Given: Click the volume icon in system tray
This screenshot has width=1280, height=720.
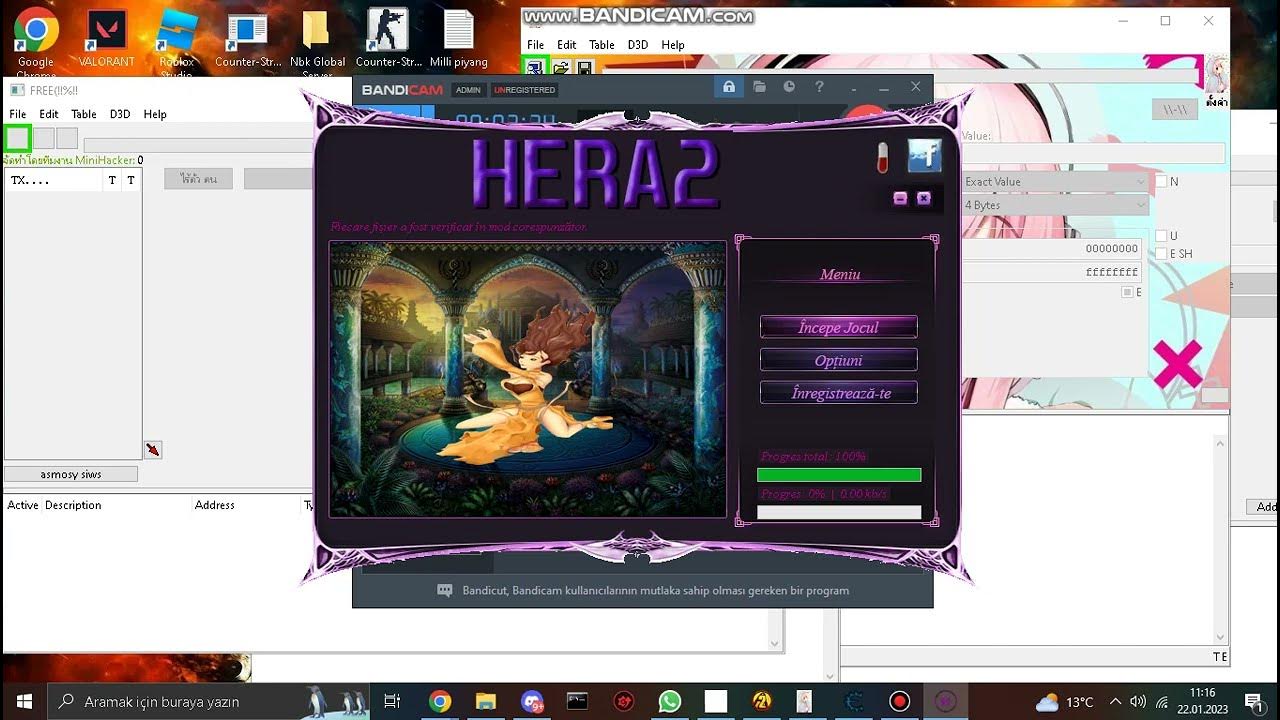Looking at the screenshot, I should click(1138, 702).
